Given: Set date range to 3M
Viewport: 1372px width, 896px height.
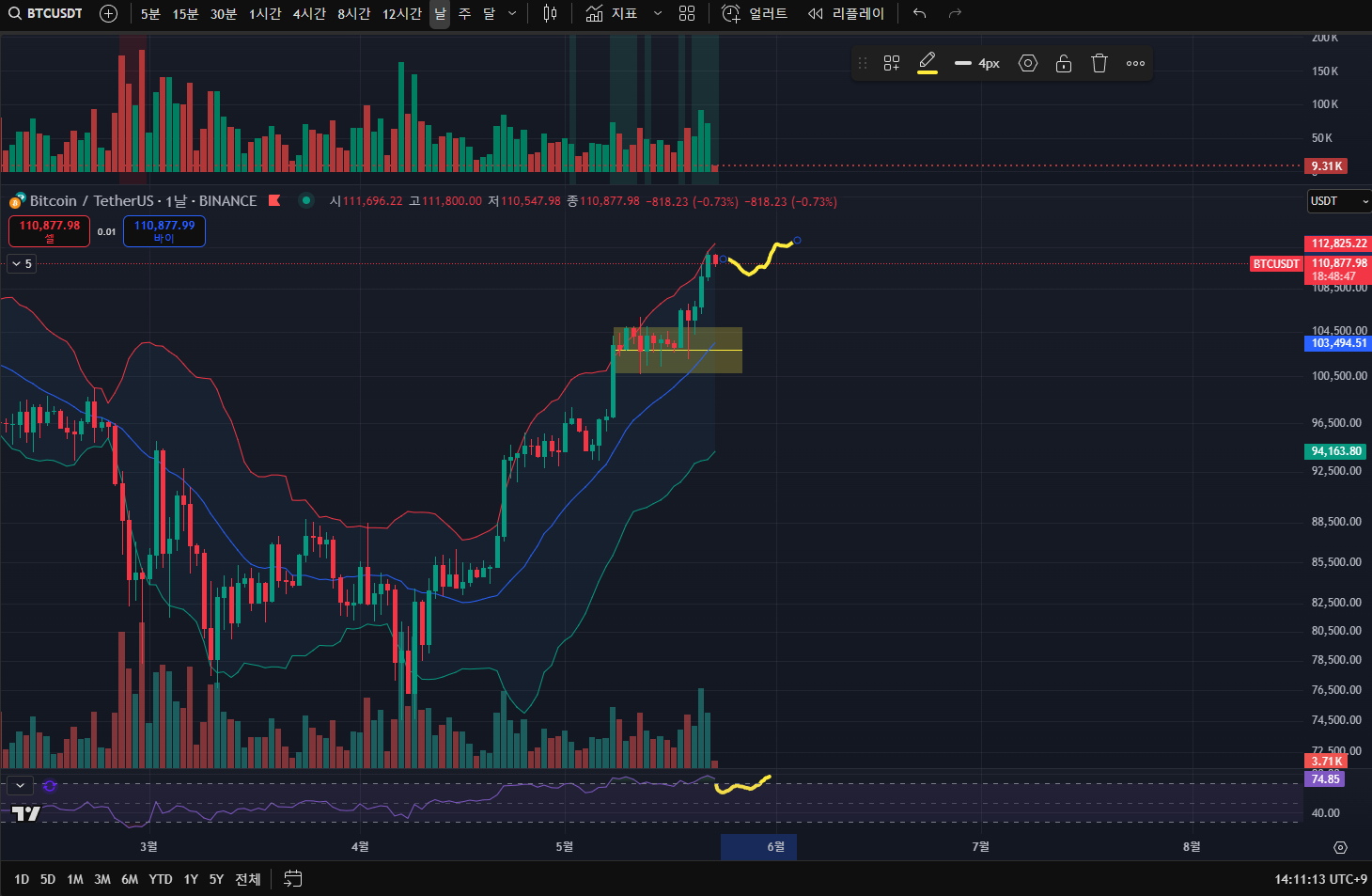Looking at the screenshot, I should [102, 879].
